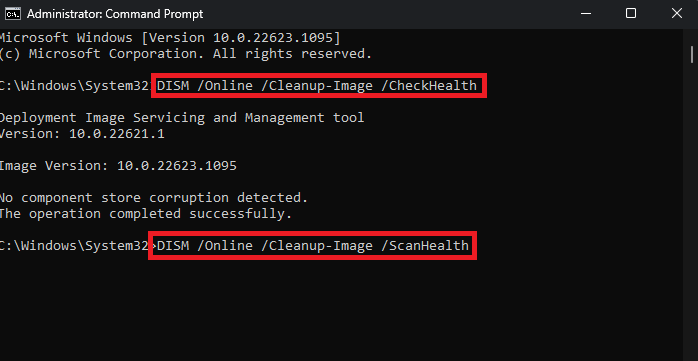Click the highlighted DISM /ScanHealth command

click(313, 245)
